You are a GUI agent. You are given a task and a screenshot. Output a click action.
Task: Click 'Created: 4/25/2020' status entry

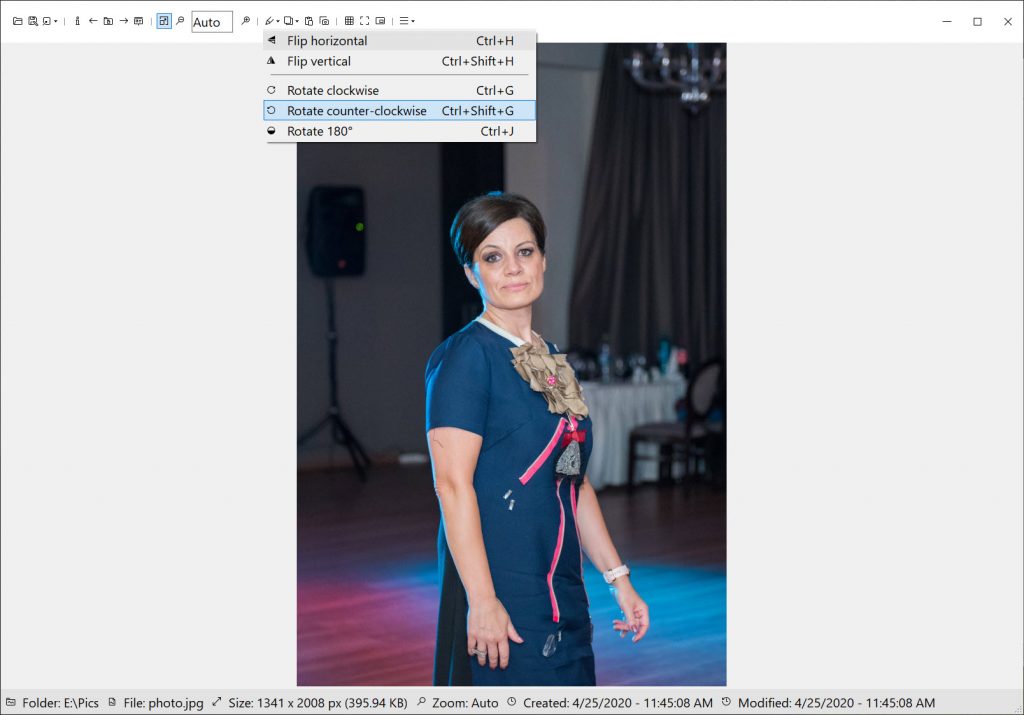618,703
